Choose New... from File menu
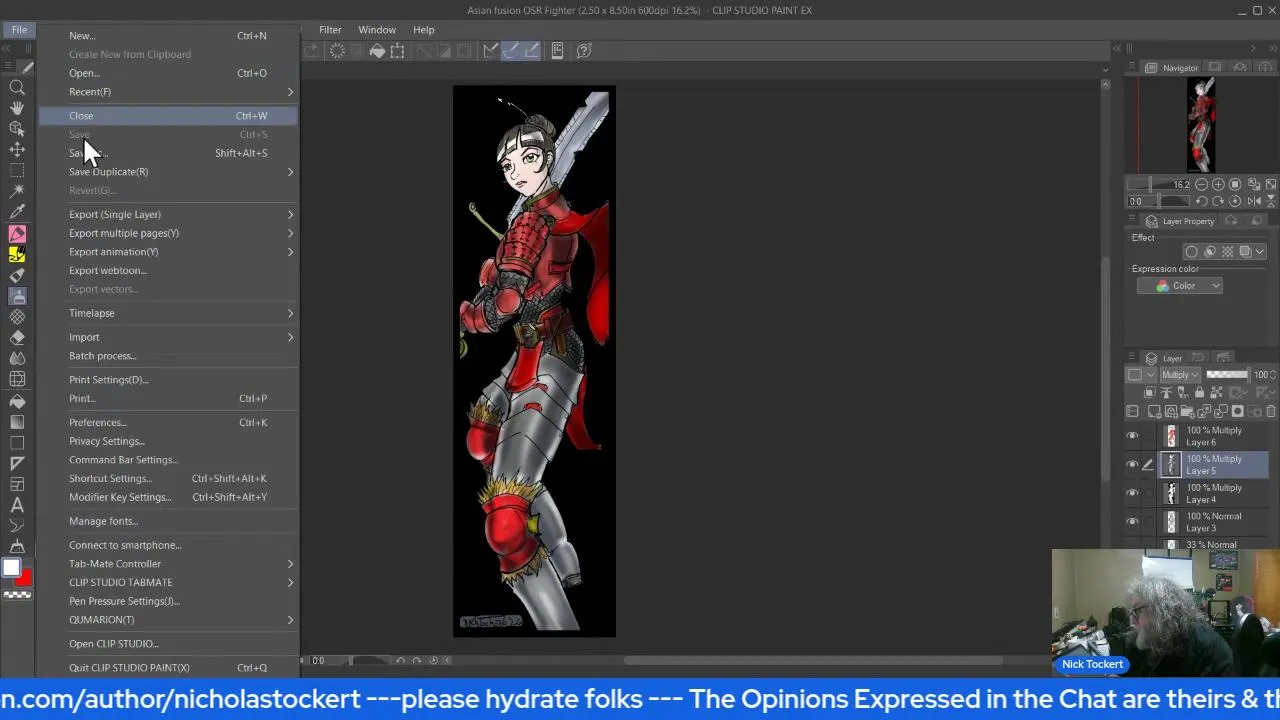The image size is (1280, 720). [168, 36]
